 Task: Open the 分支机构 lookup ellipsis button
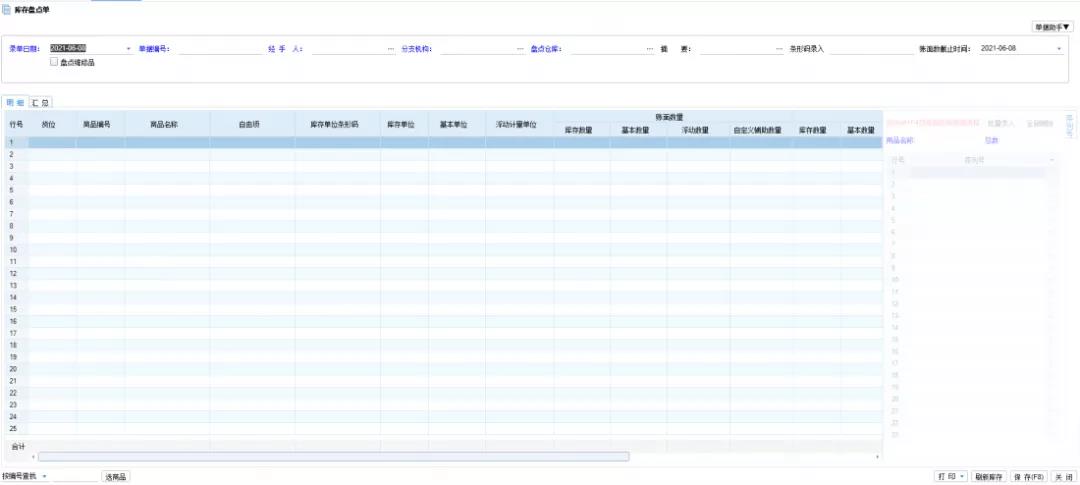tap(520, 49)
